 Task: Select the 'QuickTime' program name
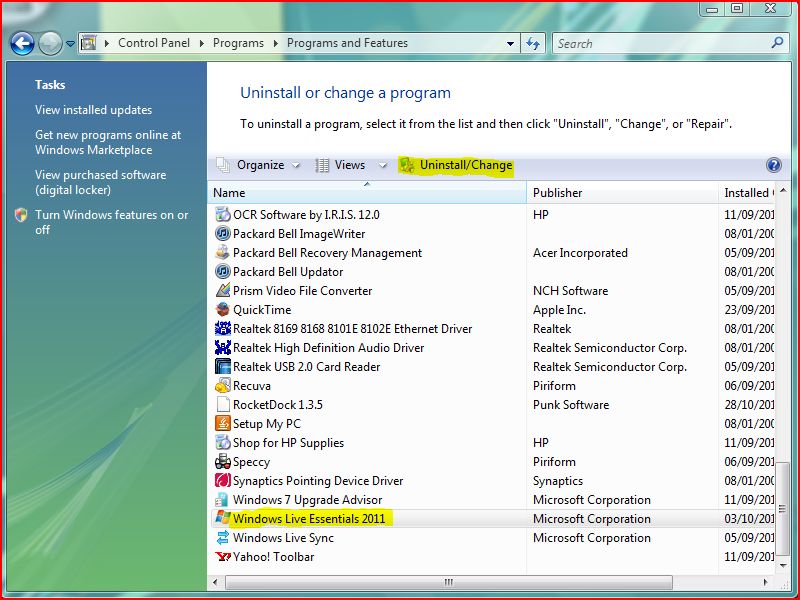tap(262, 310)
